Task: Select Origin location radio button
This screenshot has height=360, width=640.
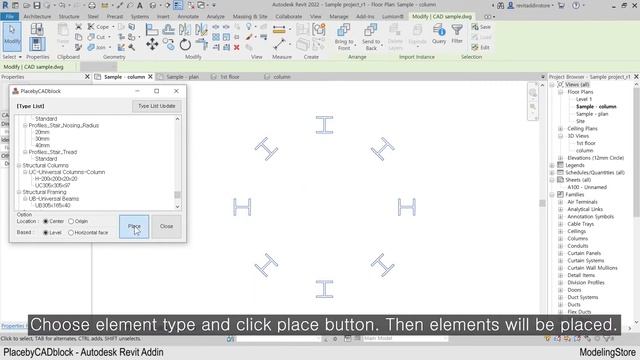Action: click(71, 221)
